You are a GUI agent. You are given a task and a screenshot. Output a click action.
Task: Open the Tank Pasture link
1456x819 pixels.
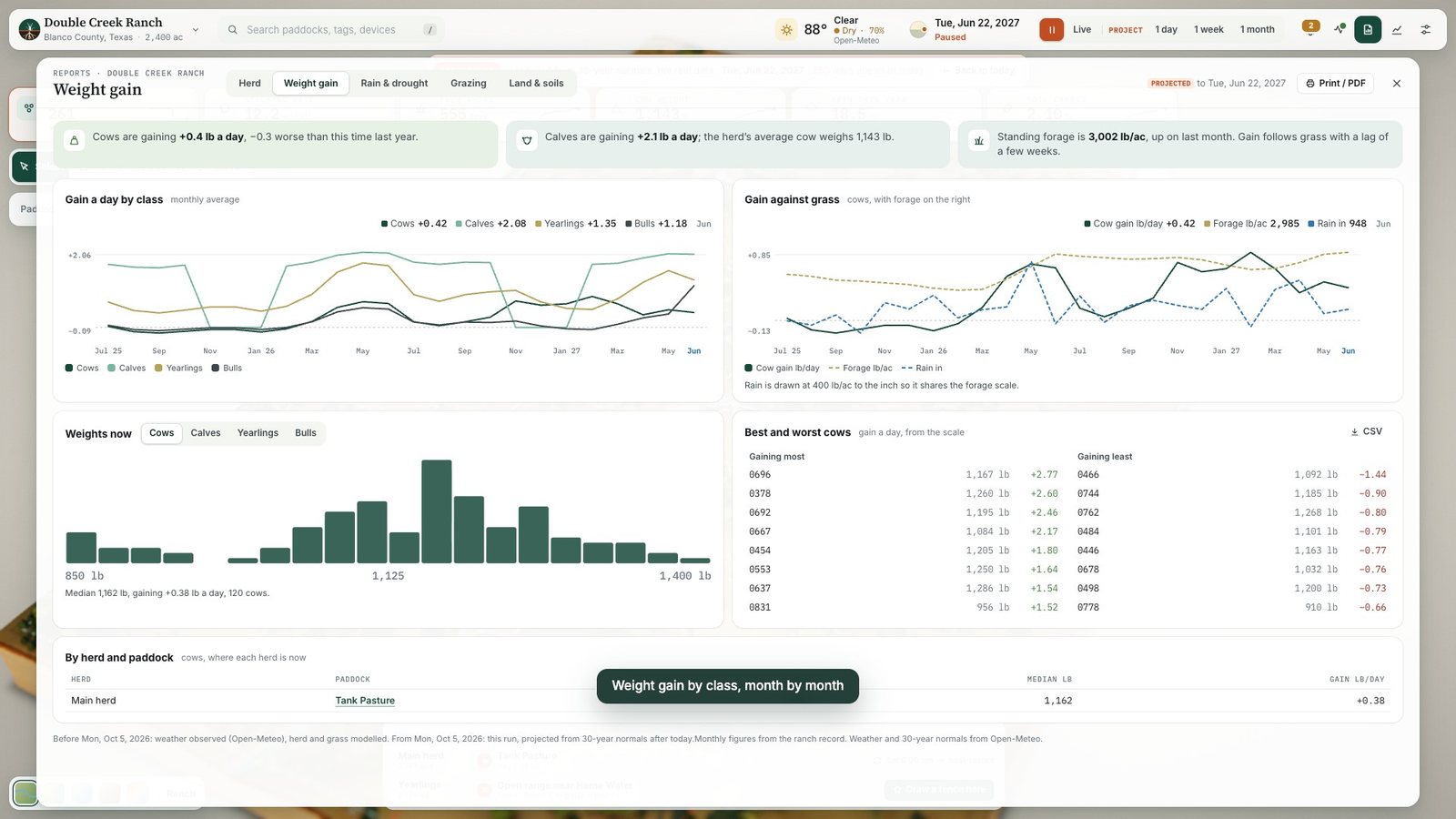[365, 701]
